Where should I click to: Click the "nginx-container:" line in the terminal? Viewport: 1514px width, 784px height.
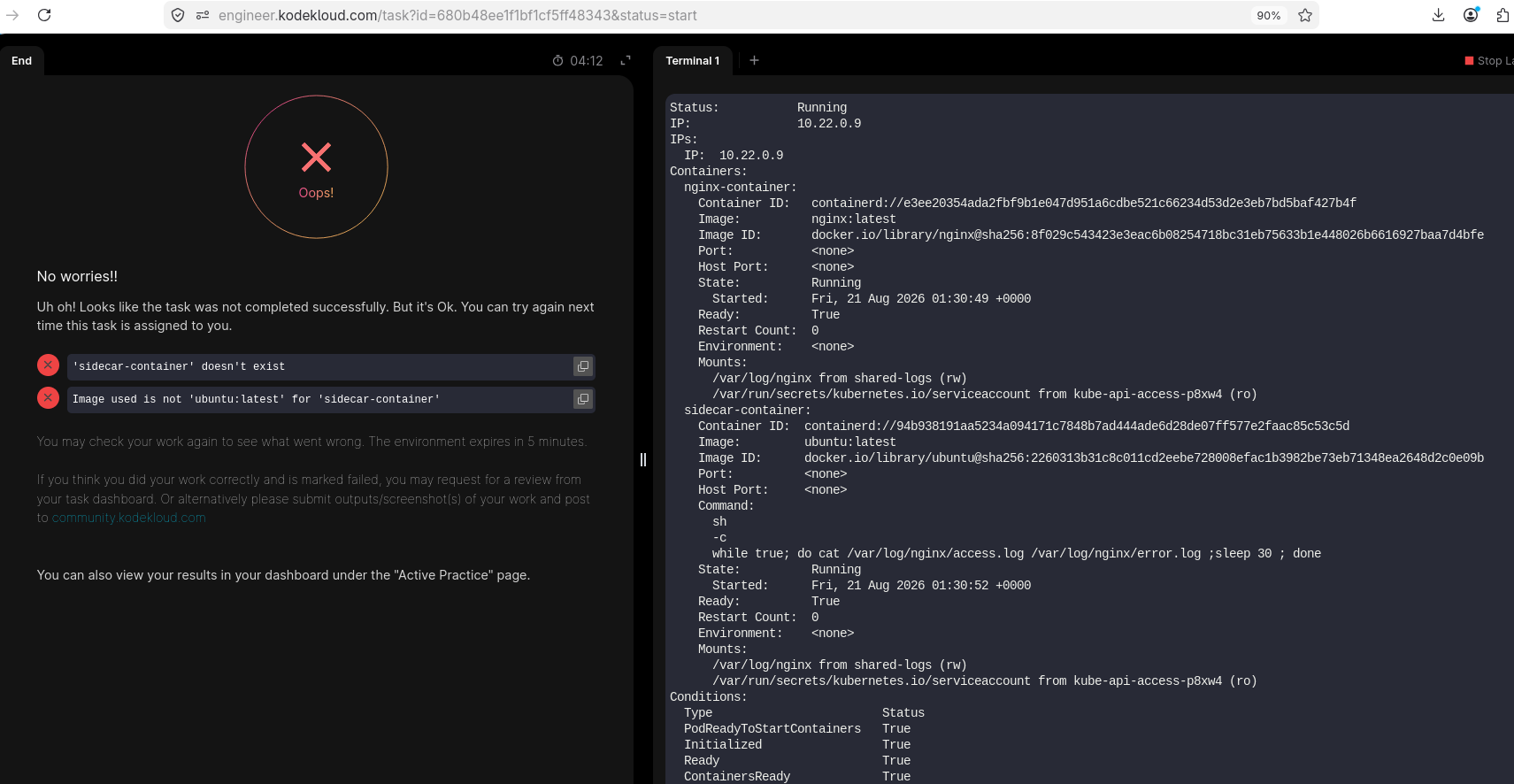pyautogui.click(x=741, y=188)
